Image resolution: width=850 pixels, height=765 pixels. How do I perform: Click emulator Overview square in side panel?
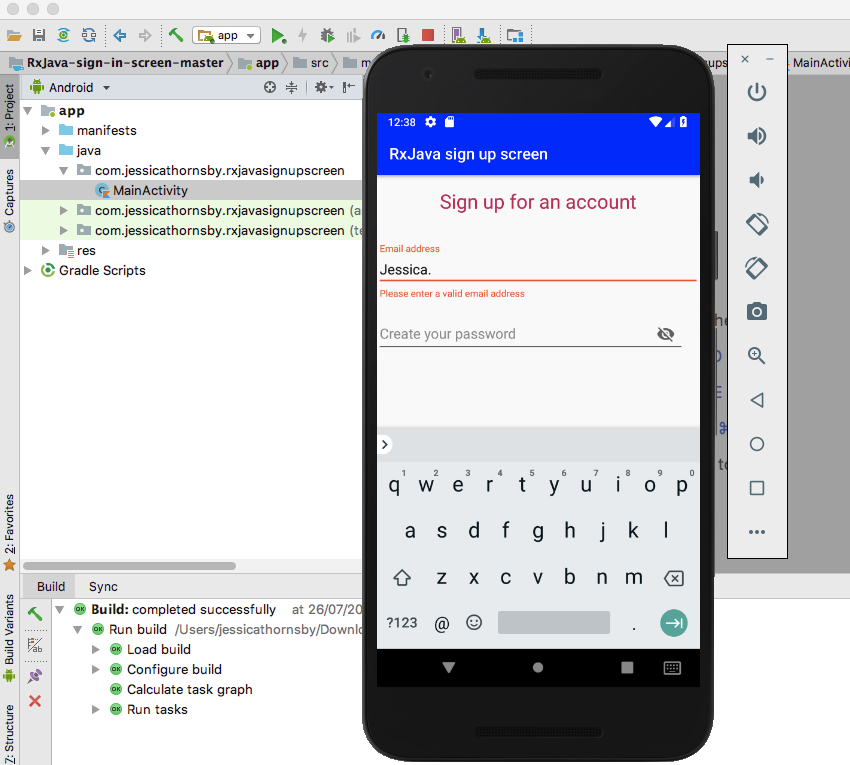pos(757,488)
